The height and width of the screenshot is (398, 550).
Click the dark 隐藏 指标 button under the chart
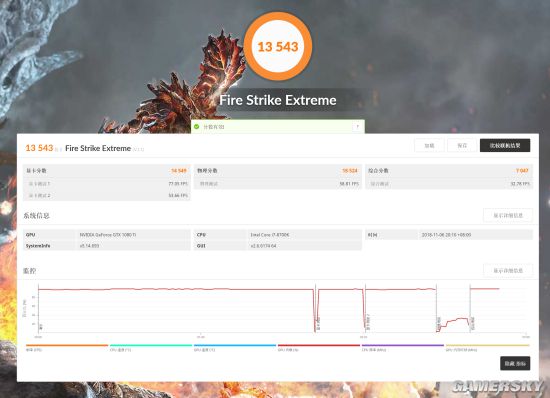pyautogui.click(x=515, y=363)
